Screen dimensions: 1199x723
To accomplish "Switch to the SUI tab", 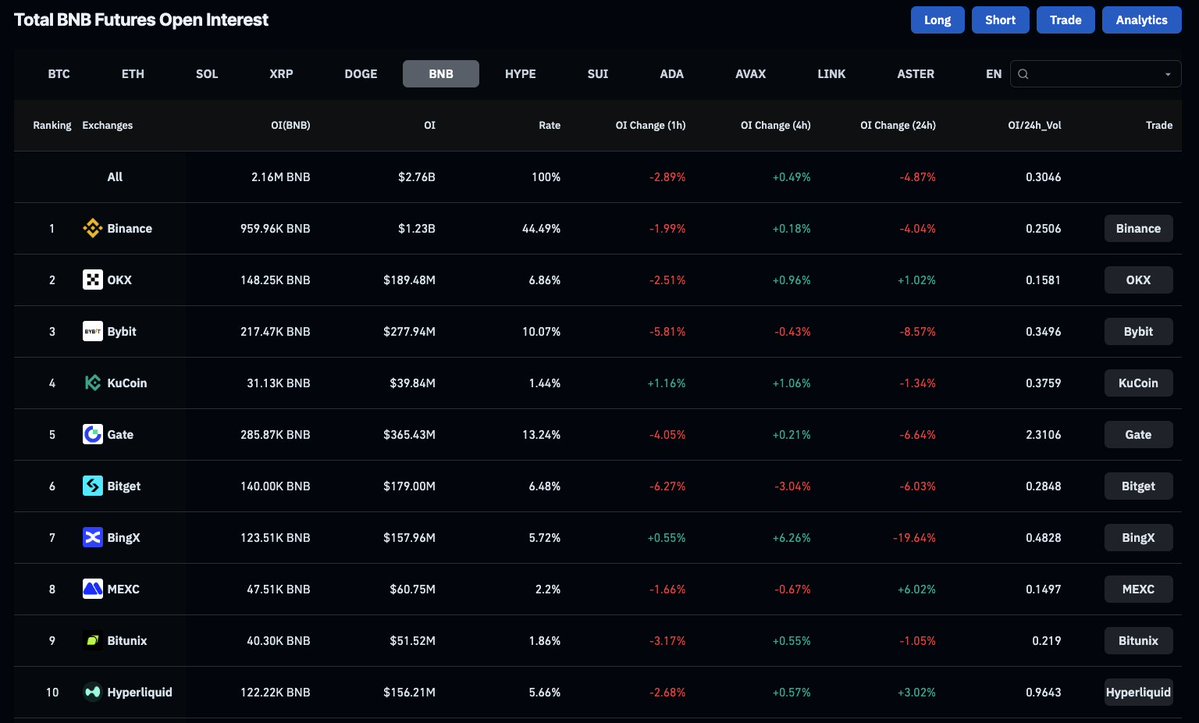I will (x=598, y=74).
